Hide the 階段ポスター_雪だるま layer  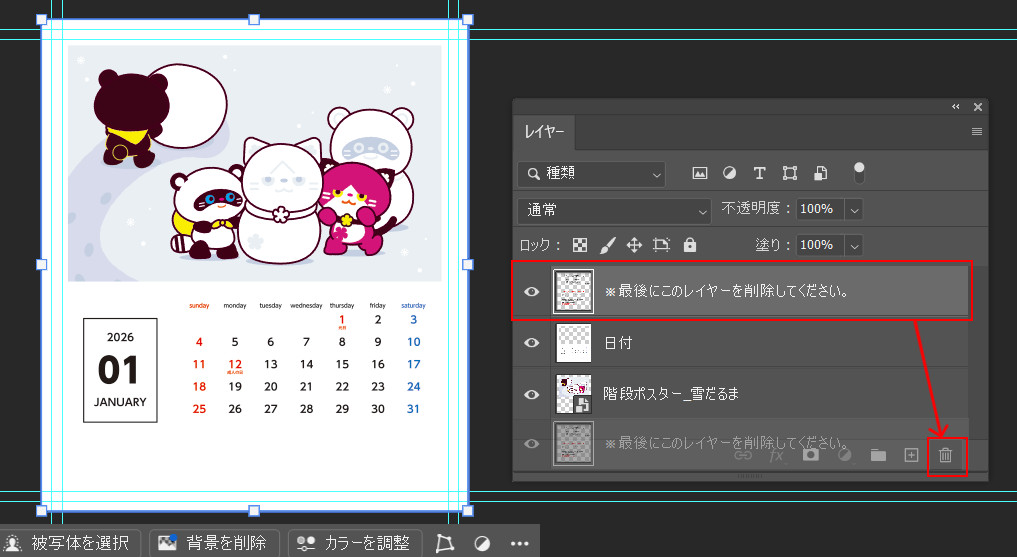point(532,394)
